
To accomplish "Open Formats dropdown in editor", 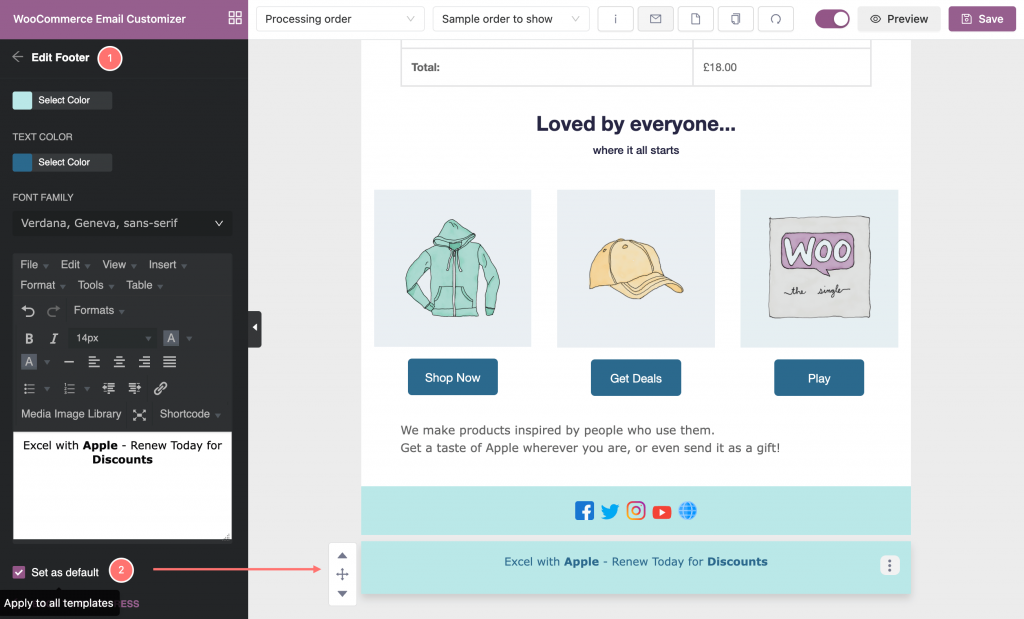I will point(99,310).
